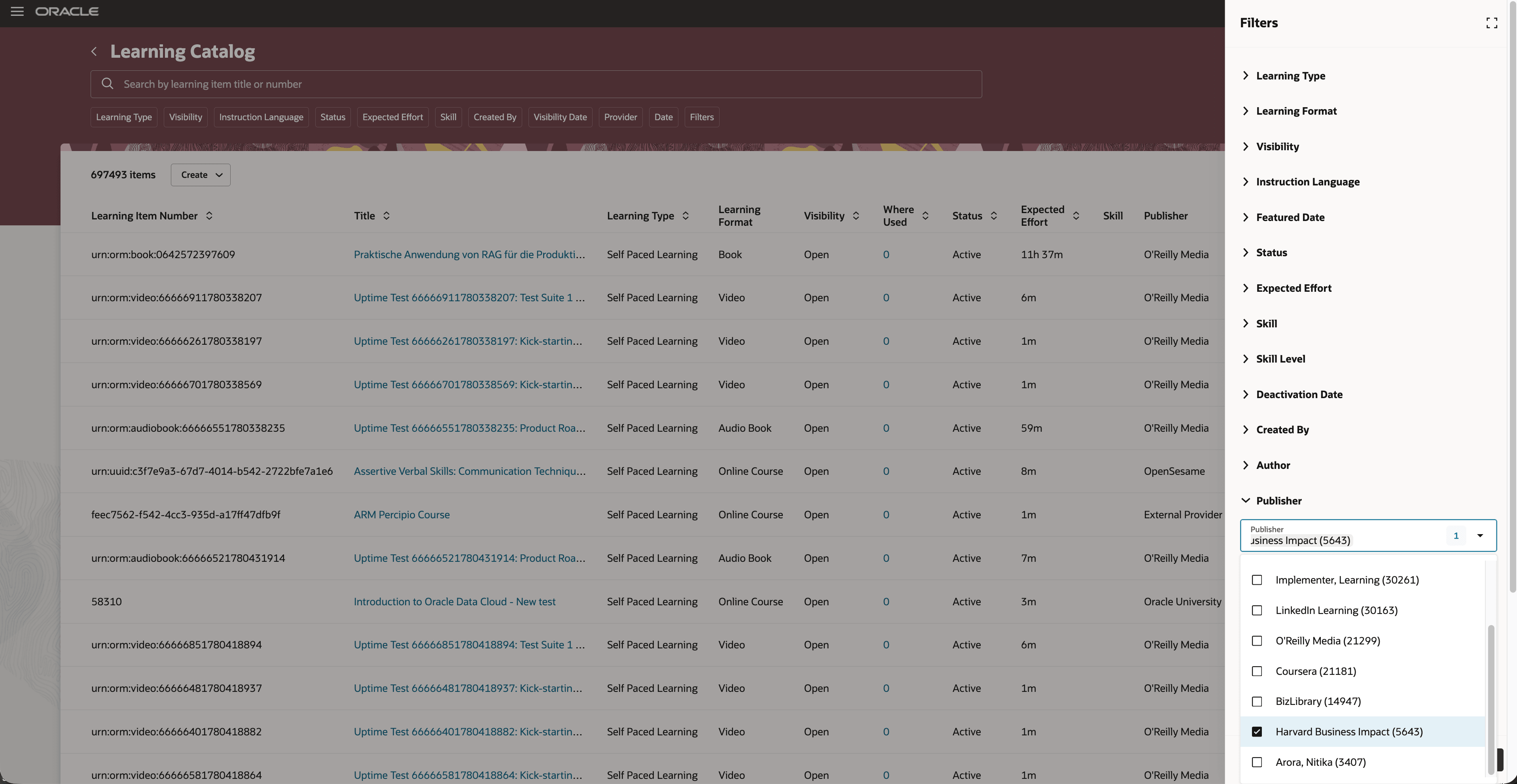Image resolution: width=1517 pixels, height=784 pixels.
Task: Expand the Featured Date filter section
Action: (1246, 217)
